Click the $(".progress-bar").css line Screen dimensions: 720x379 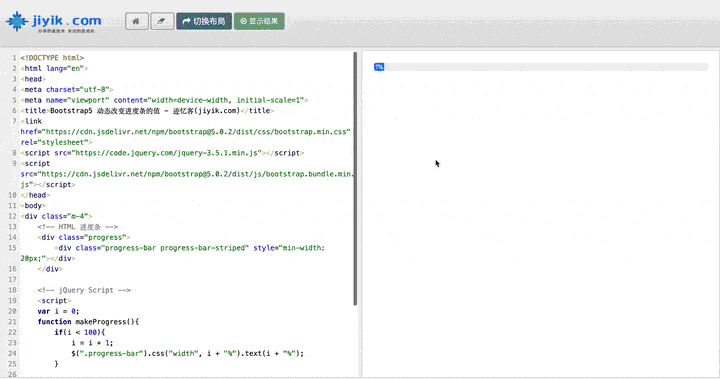187,354
